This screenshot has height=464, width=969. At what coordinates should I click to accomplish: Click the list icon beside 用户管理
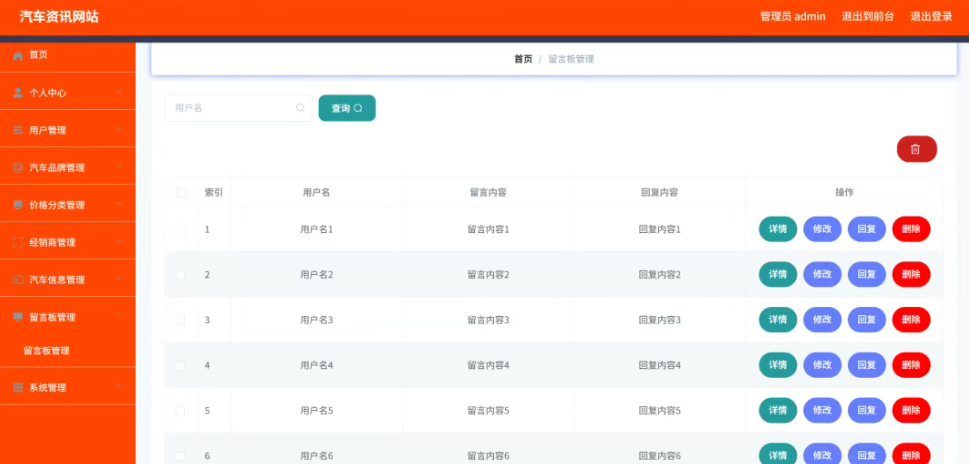pos(18,130)
